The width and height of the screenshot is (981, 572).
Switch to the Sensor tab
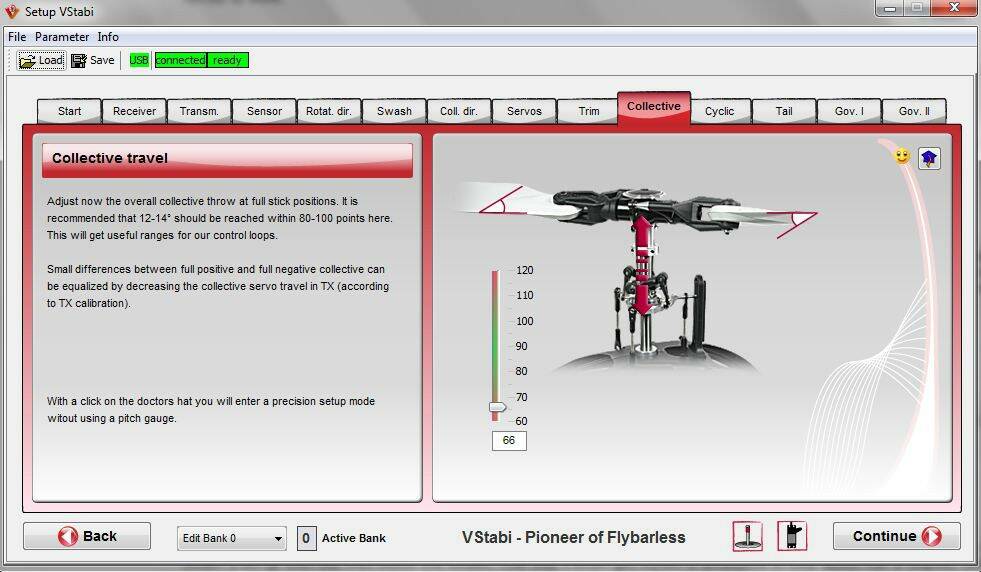click(264, 111)
